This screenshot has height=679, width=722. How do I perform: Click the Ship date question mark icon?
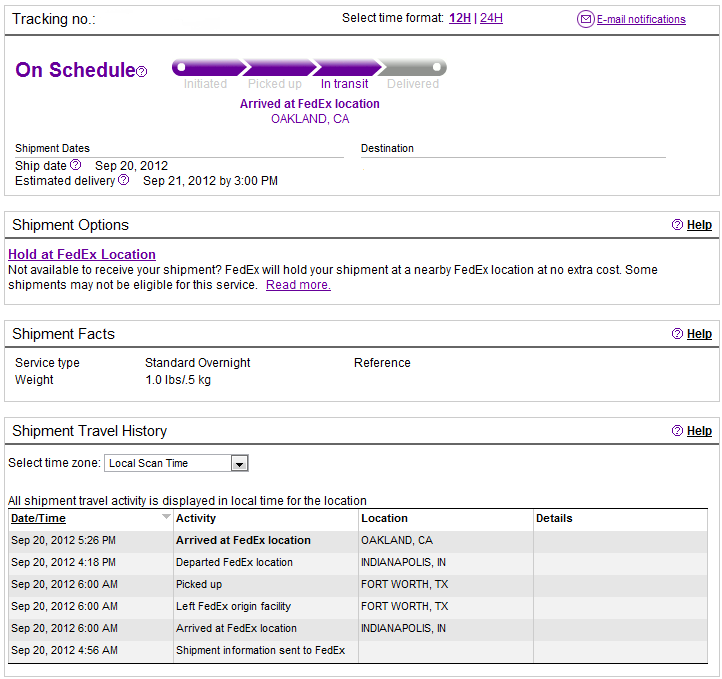pos(76,165)
